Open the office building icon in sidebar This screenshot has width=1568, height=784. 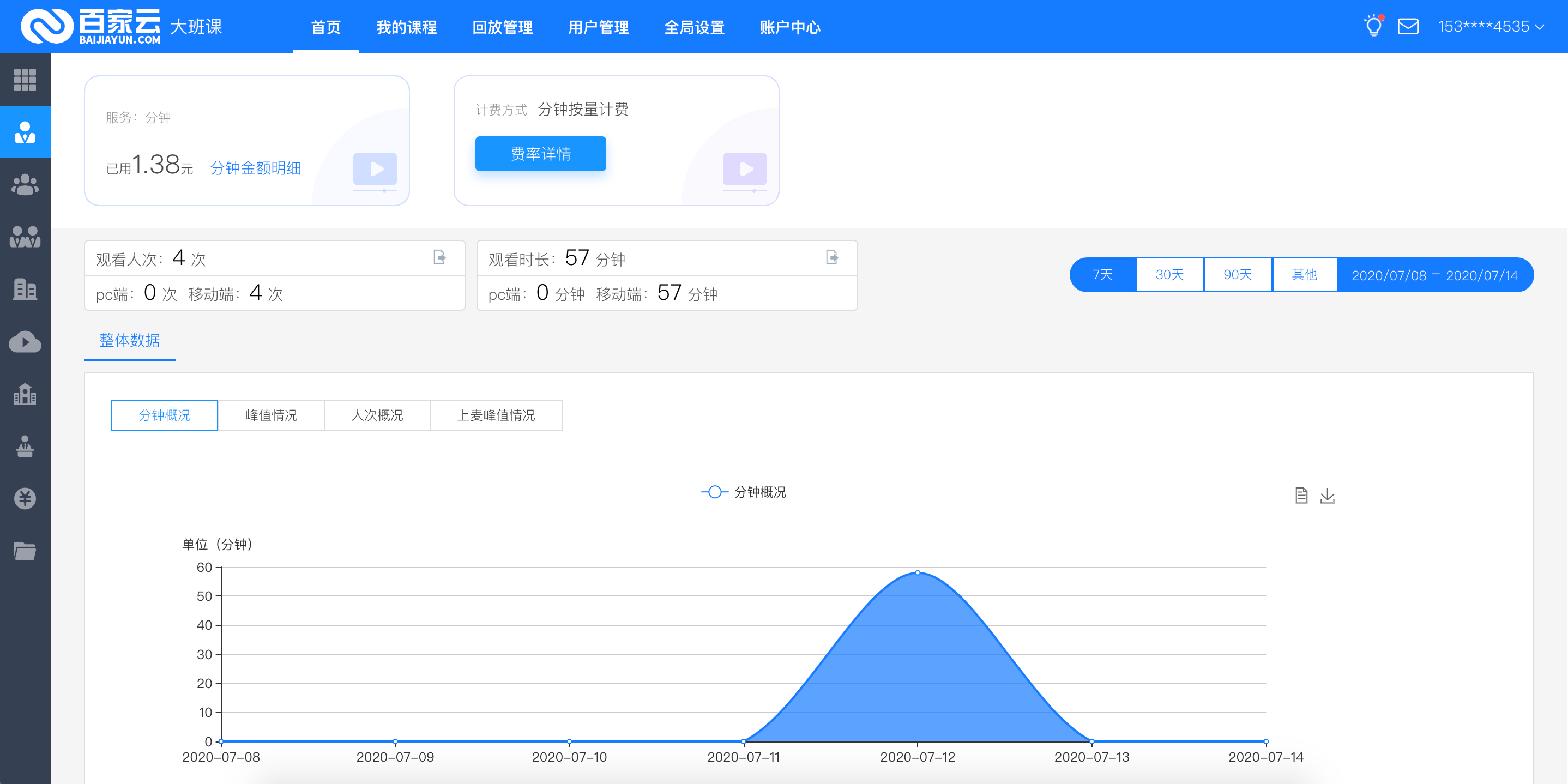pos(25,289)
